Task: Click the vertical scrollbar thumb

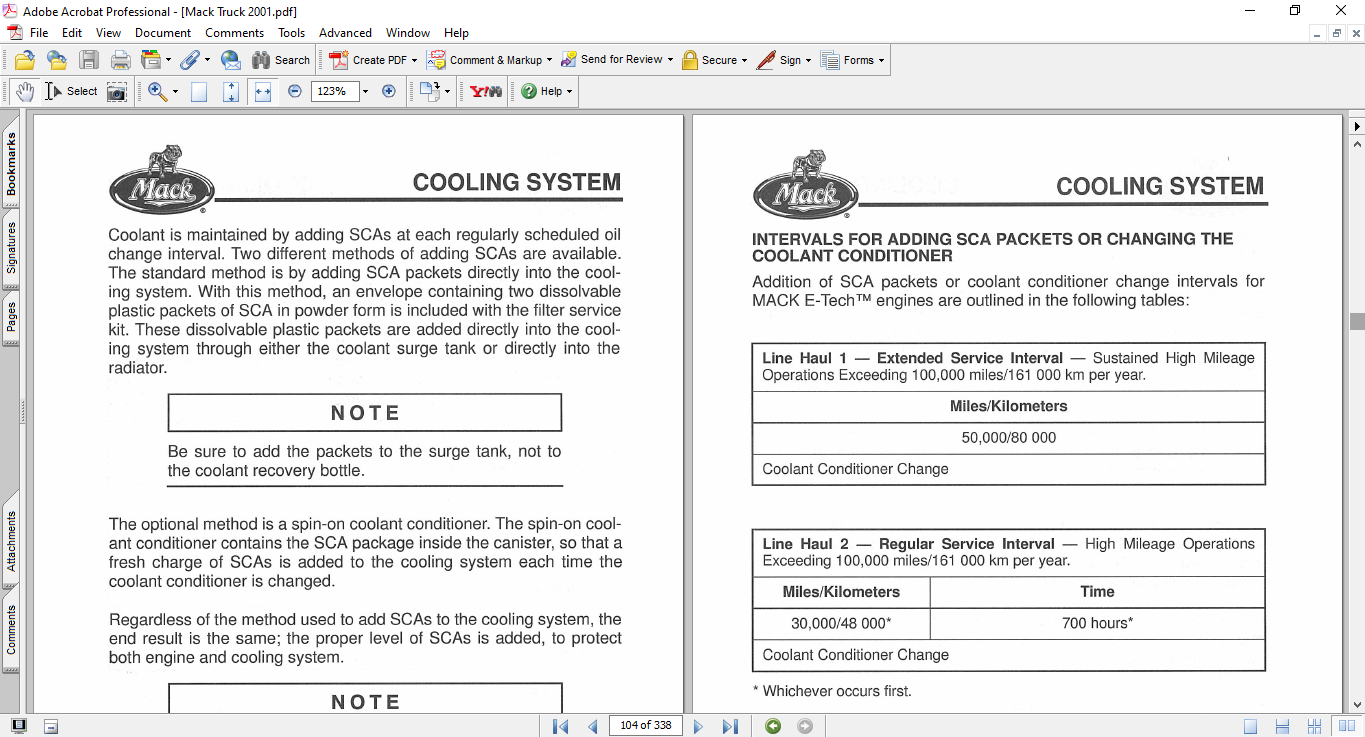Action: 1357,321
